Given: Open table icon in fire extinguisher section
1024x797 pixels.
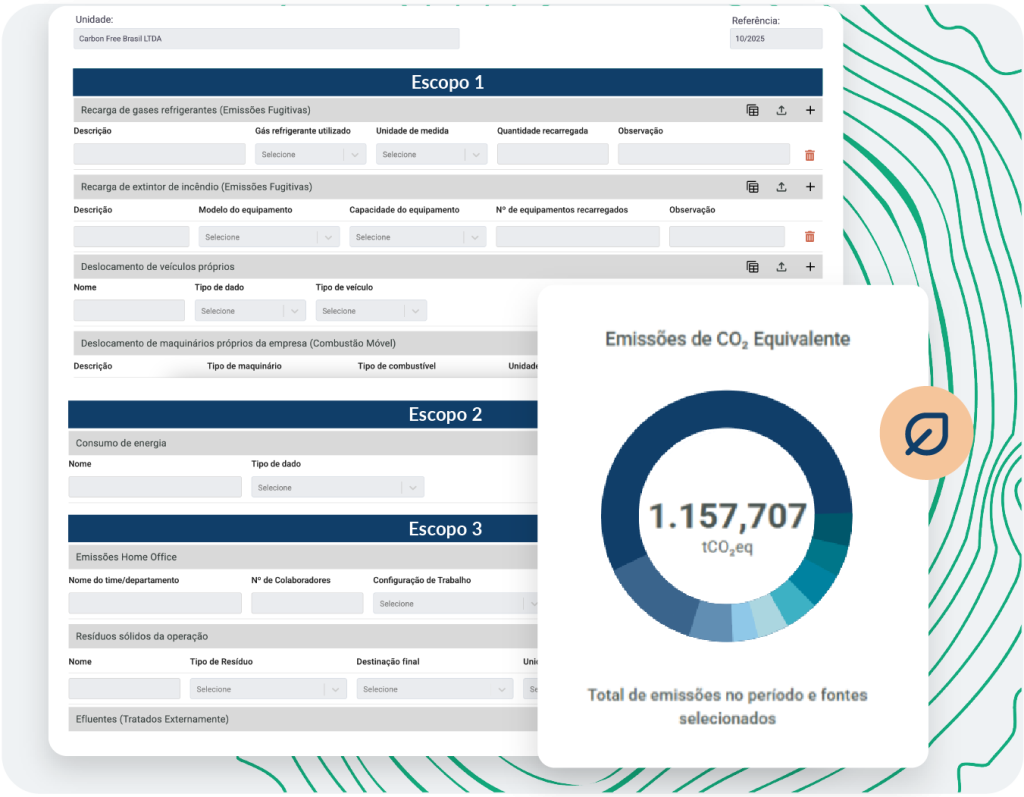Looking at the screenshot, I should point(752,187).
